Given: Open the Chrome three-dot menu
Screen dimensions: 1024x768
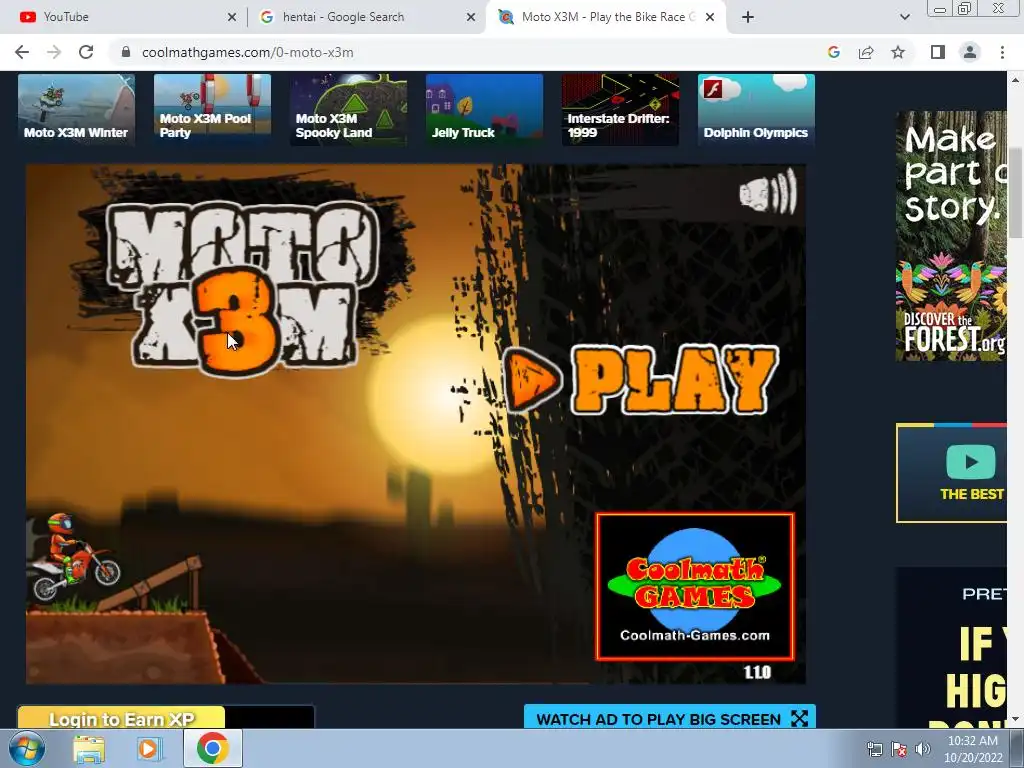Looking at the screenshot, I should click(x=1002, y=52).
